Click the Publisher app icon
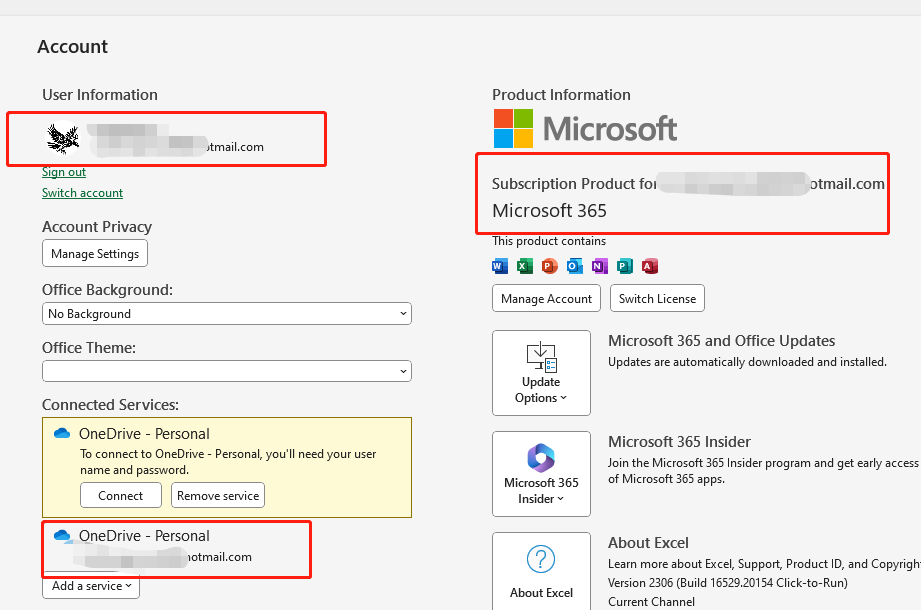 pyautogui.click(x=625, y=266)
